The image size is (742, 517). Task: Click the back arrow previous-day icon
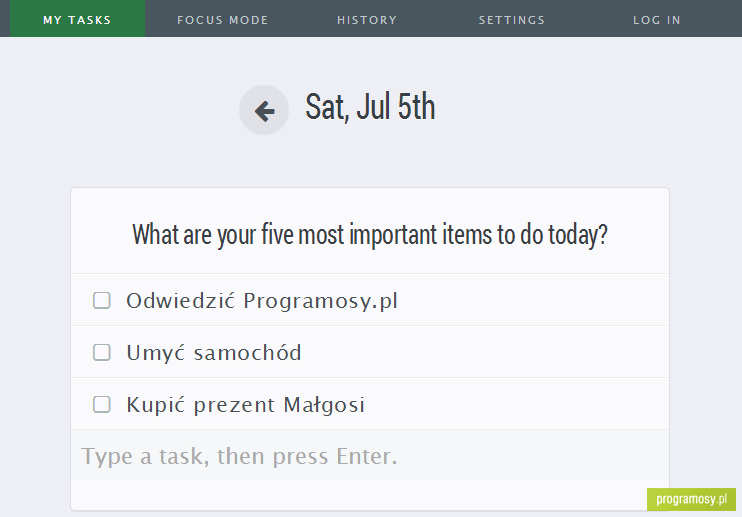(x=264, y=110)
